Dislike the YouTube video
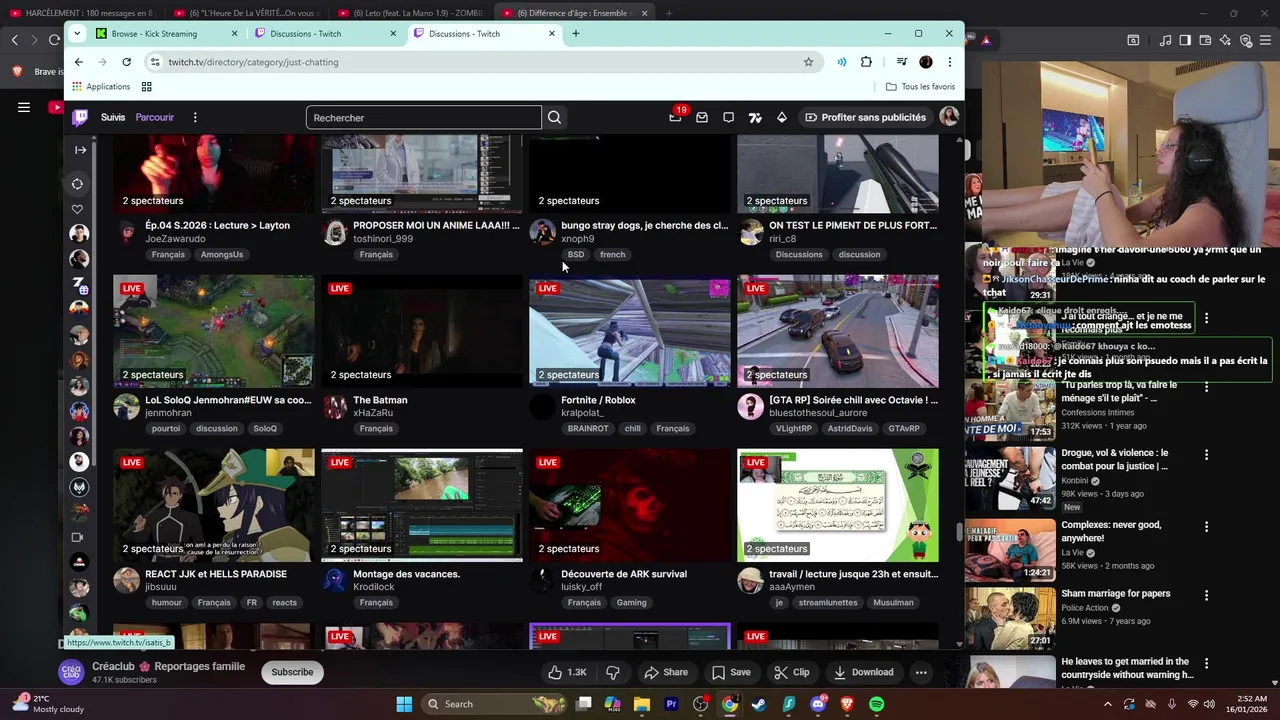Image resolution: width=1280 pixels, height=720 pixels. pyautogui.click(x=613, y=672)
